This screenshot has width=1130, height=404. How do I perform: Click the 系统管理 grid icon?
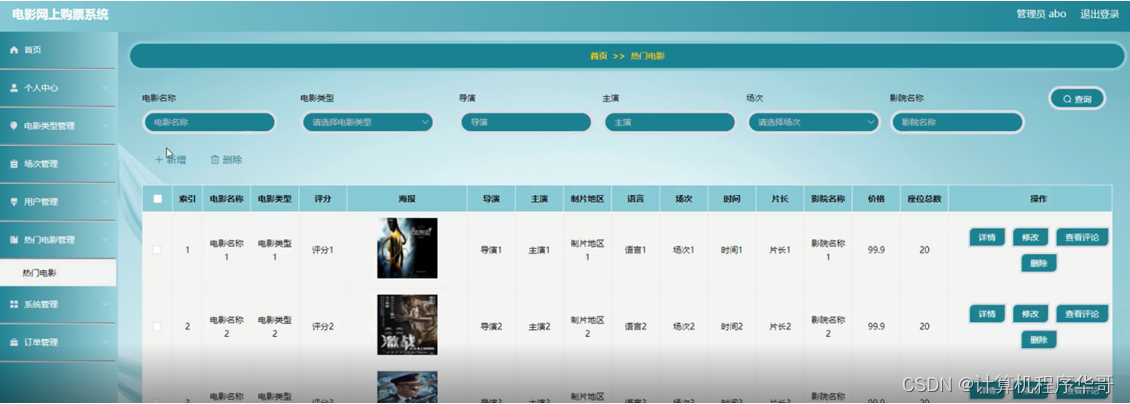pyautogui.click(x=14, y=305)
